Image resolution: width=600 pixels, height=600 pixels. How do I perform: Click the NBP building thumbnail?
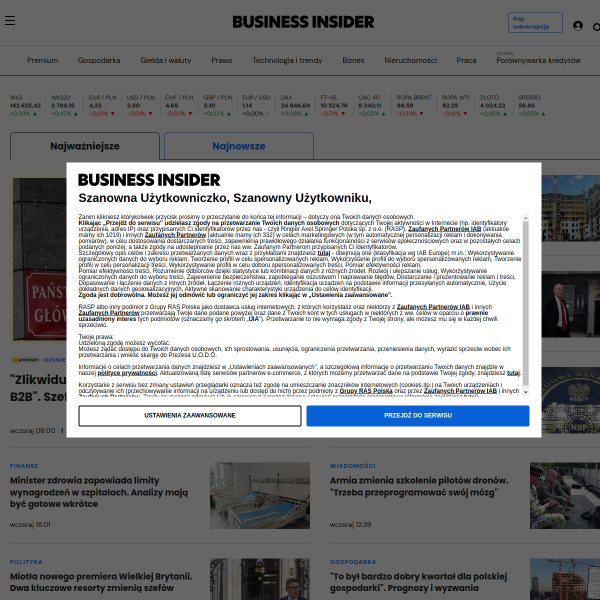571,400
